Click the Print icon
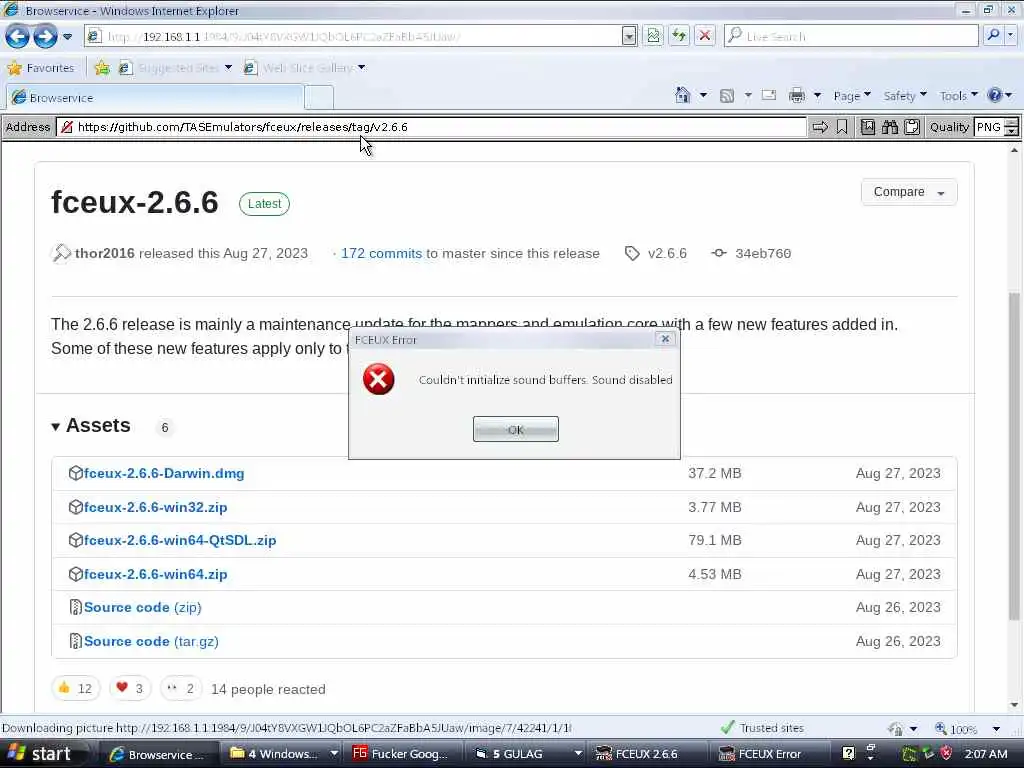This screenshot has height=768, width=1024. 797,96
